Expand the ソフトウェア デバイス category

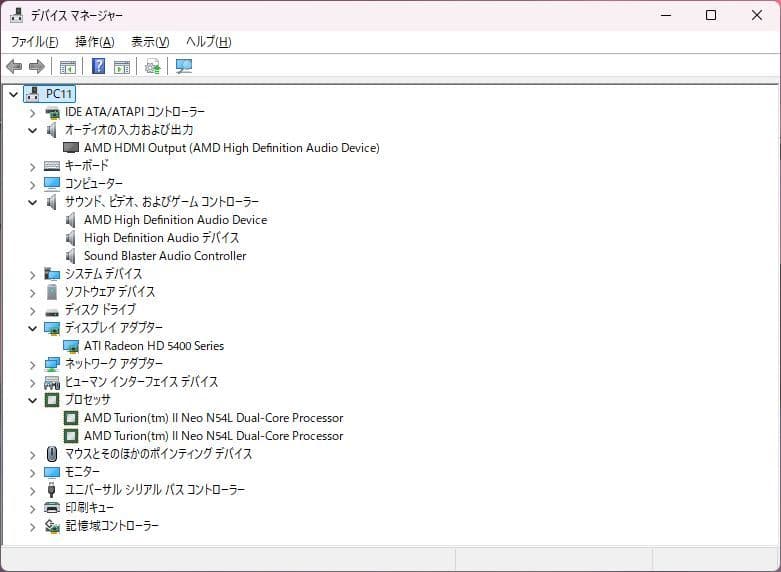point(32,292)
